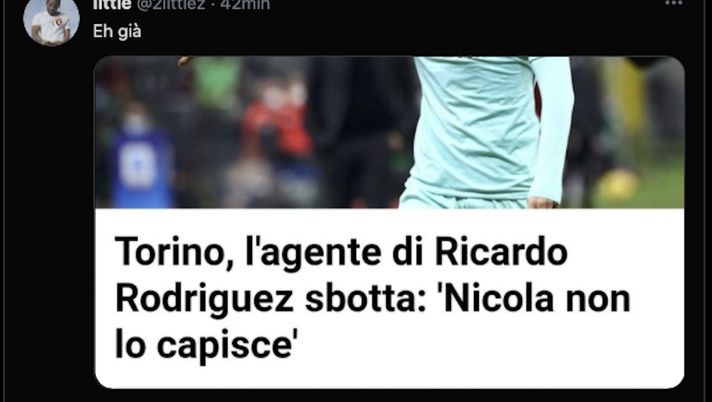Open the display name "little" profile
The image size is (712, 402).
click(x=112, y=5)
